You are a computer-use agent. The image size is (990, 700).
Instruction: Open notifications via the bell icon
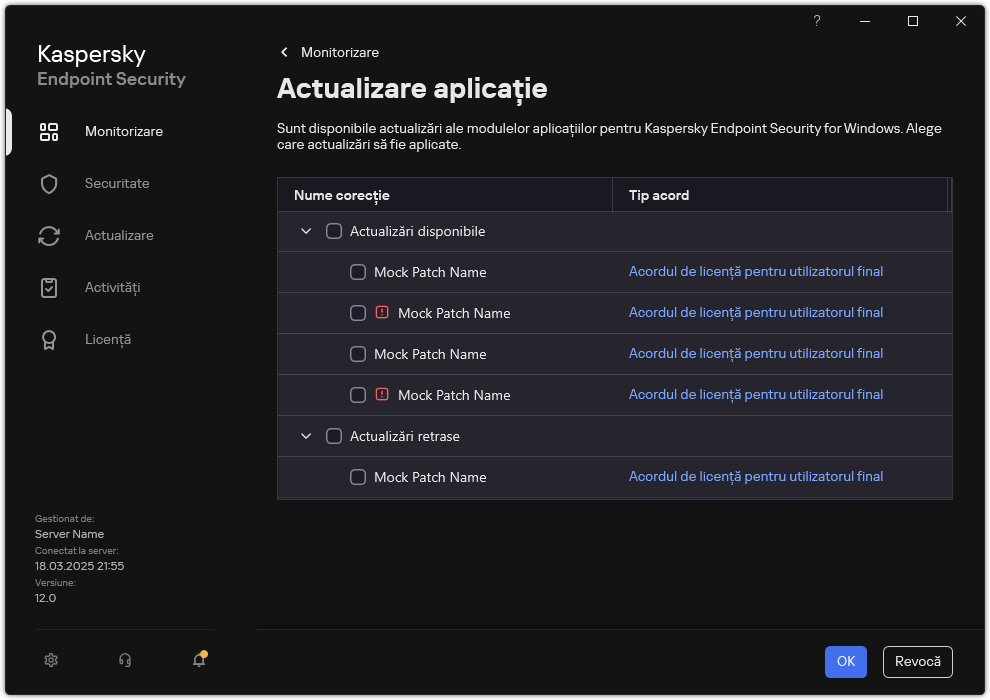198,661
